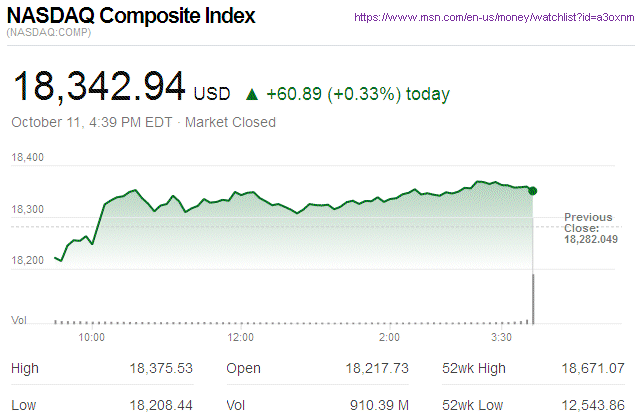
Task: Click the green up-arrow change indicator
Action: pos(252,95)
